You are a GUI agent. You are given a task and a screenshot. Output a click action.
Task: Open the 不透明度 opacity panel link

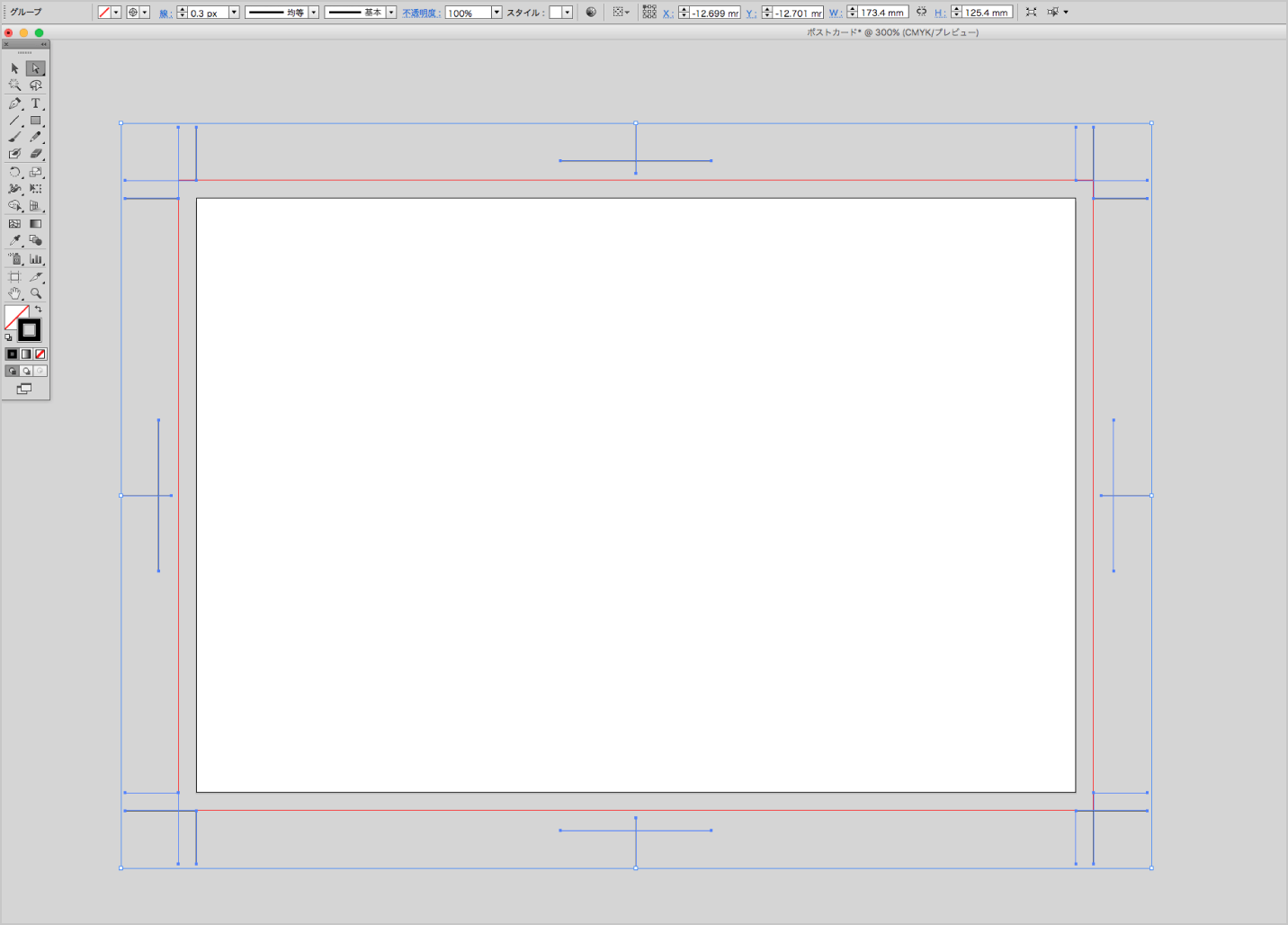pyautogui.click(x=421, y=13)
